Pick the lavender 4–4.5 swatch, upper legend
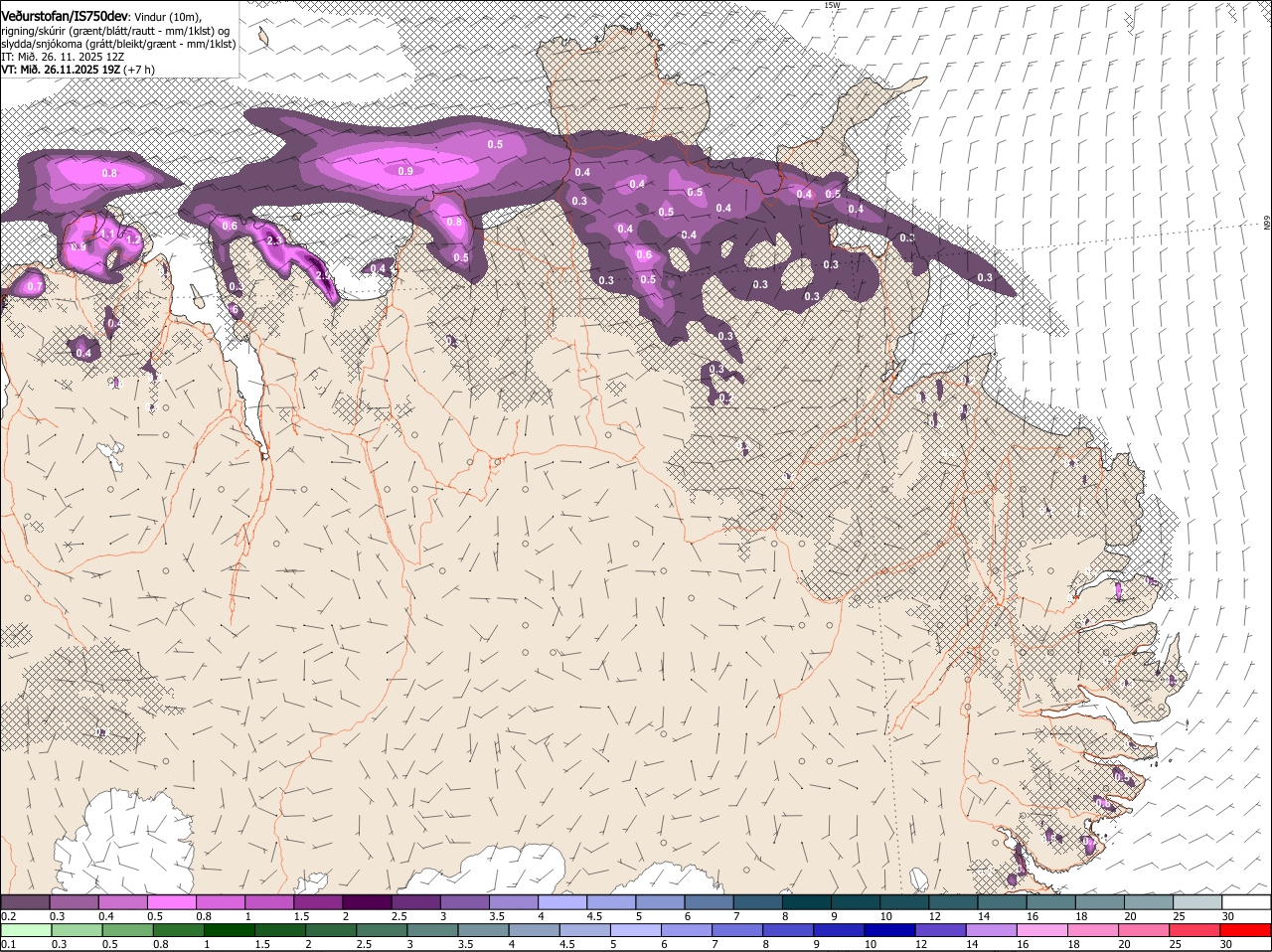This screenshot has height=952, width=1272. click(562, 901)
